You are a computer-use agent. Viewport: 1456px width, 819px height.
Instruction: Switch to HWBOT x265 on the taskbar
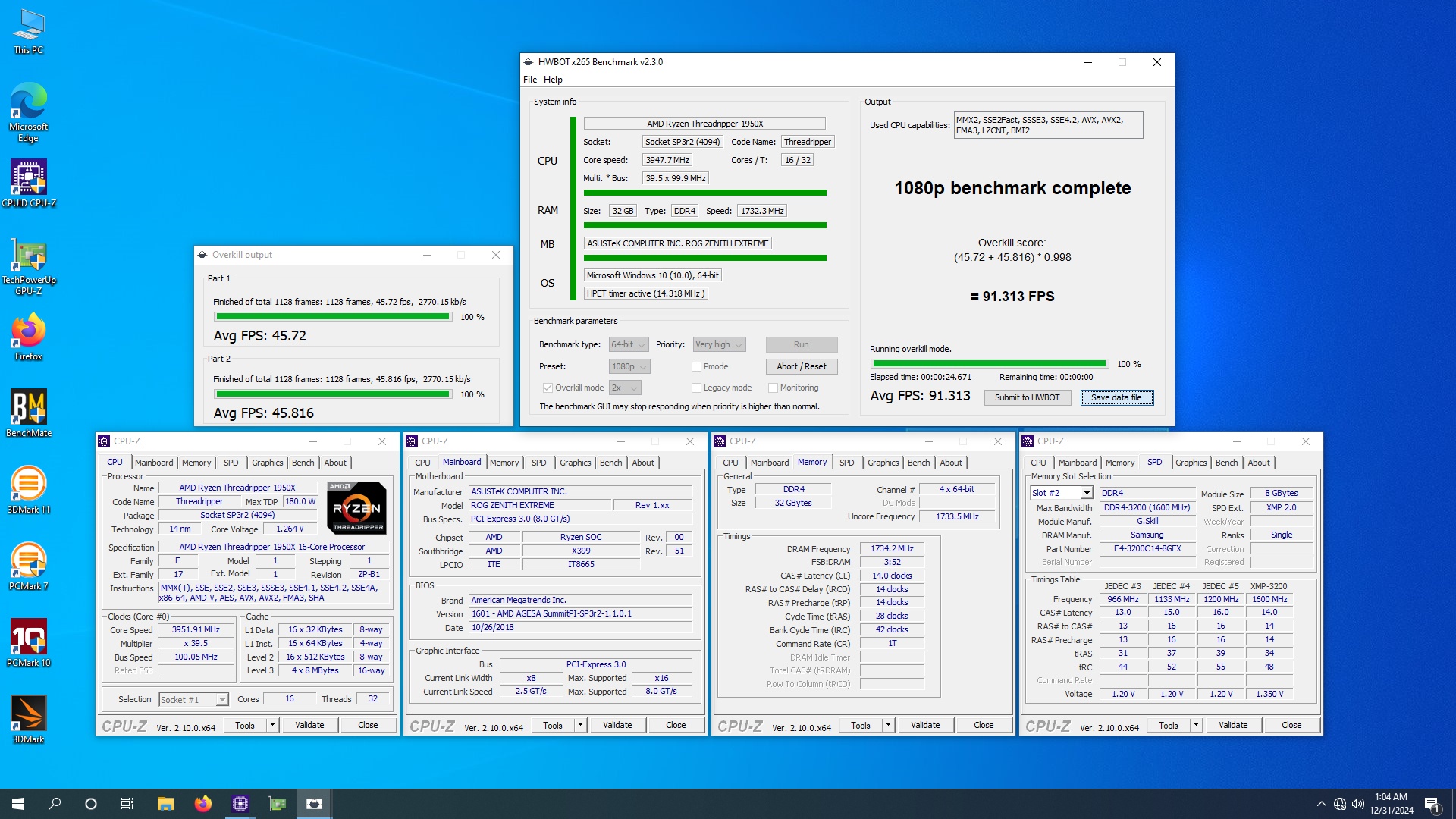315,804
